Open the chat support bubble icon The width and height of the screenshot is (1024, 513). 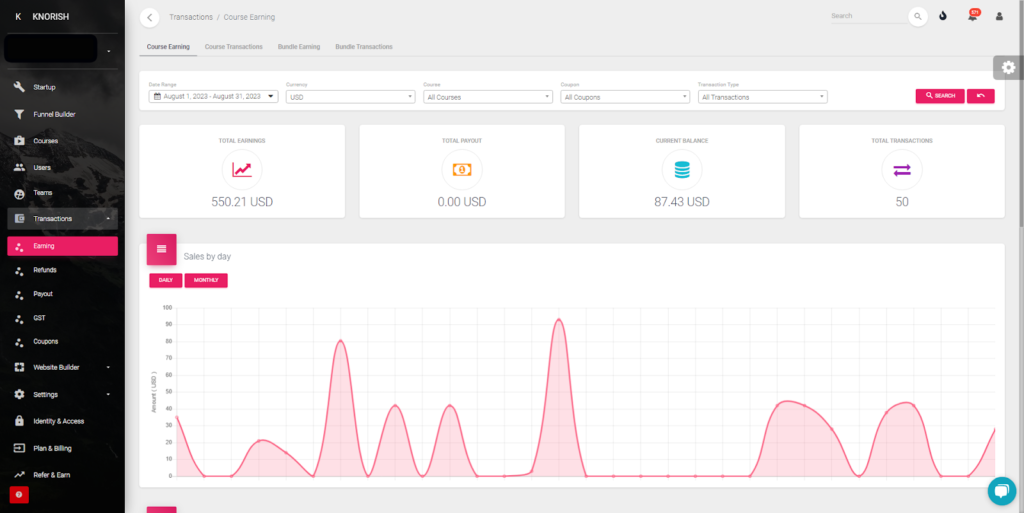tap(1001, 490)
